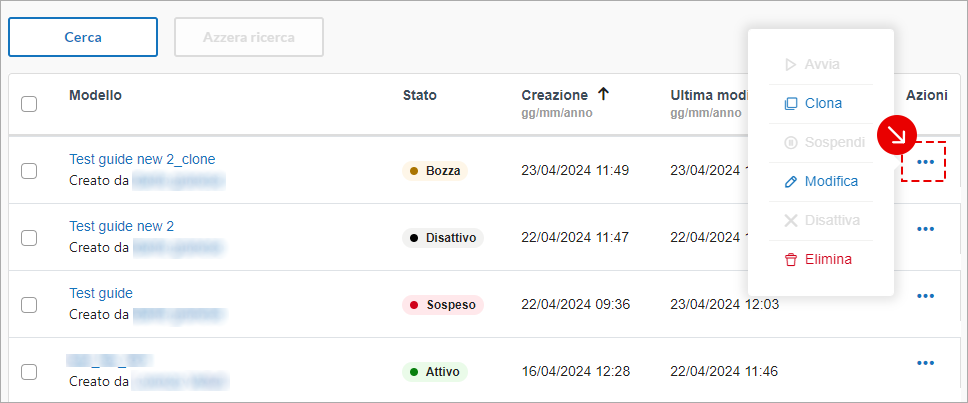The width and height of the screenshot is (968, 403).
Task: Check the box for the Test guide row
Action: coord(29,305)
